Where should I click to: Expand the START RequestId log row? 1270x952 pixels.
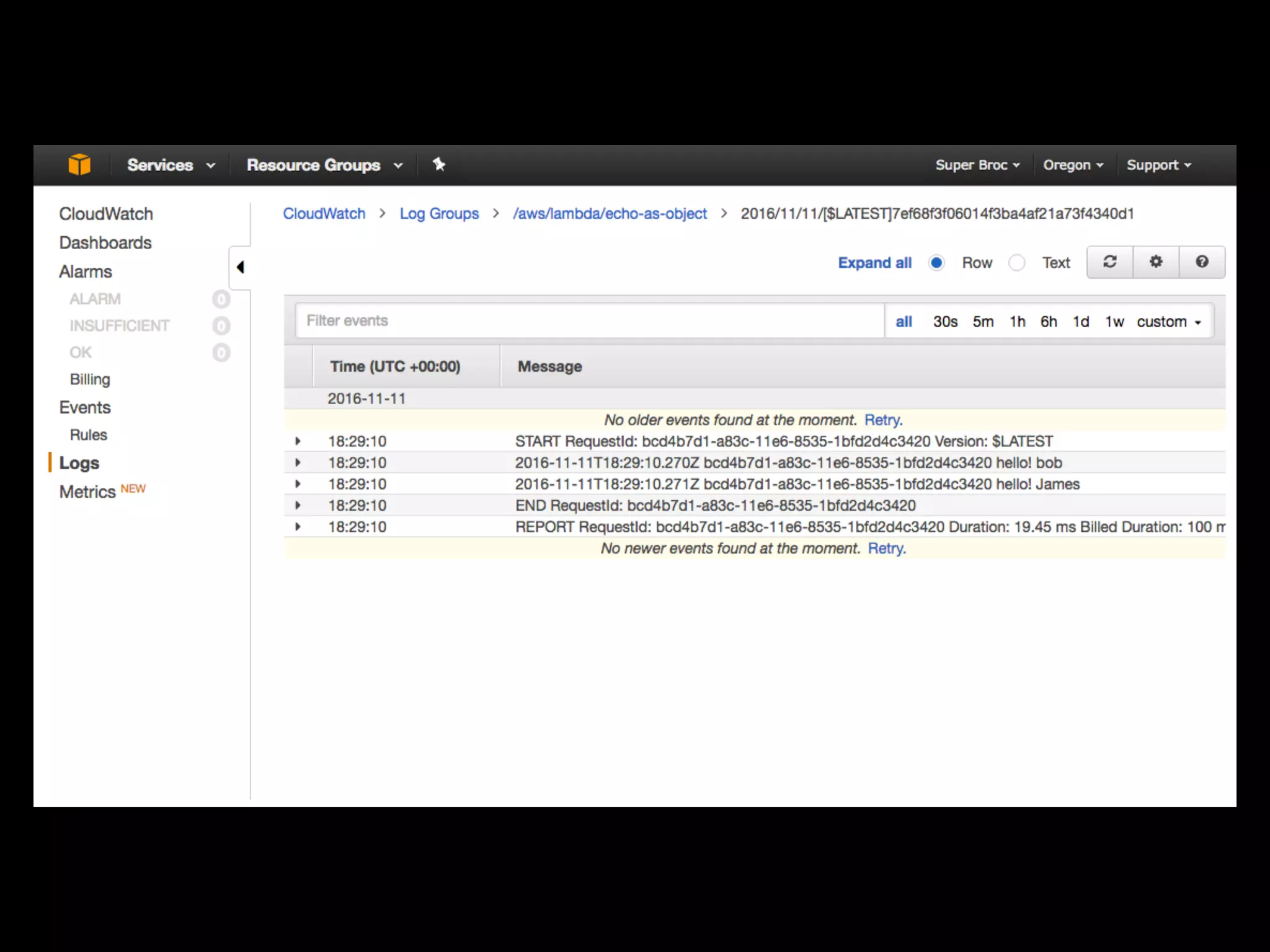tap(298, 441)
